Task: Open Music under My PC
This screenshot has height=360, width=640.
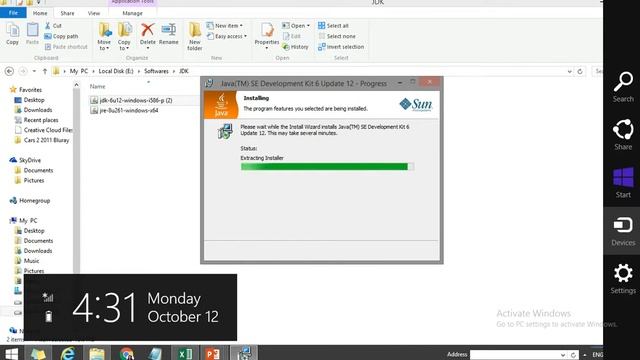Action: [27, 260]
